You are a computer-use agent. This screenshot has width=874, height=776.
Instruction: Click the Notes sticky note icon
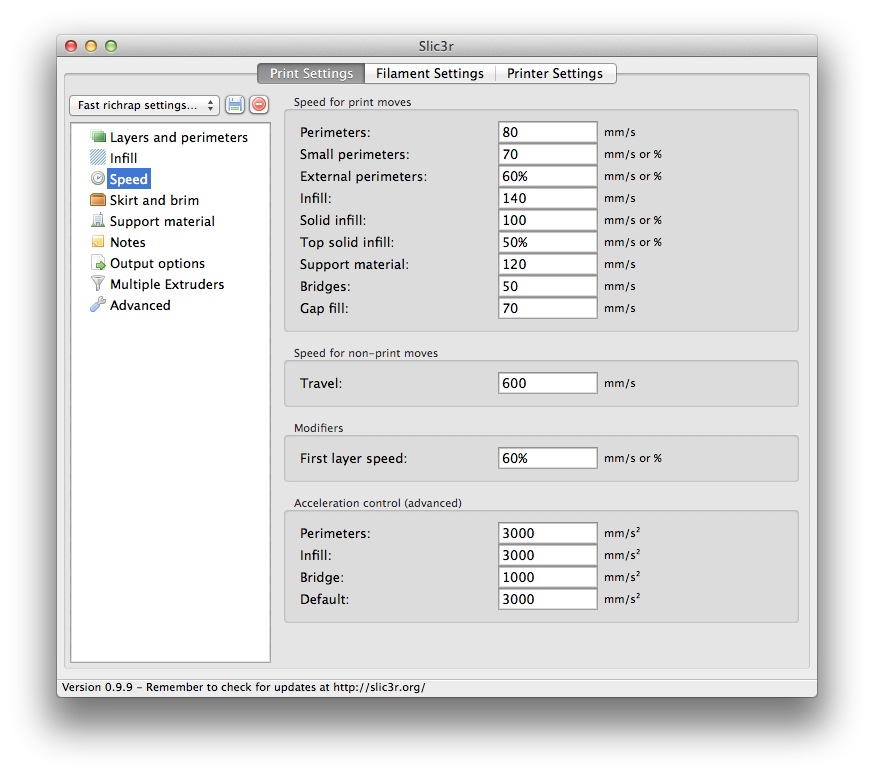point(98,242)
